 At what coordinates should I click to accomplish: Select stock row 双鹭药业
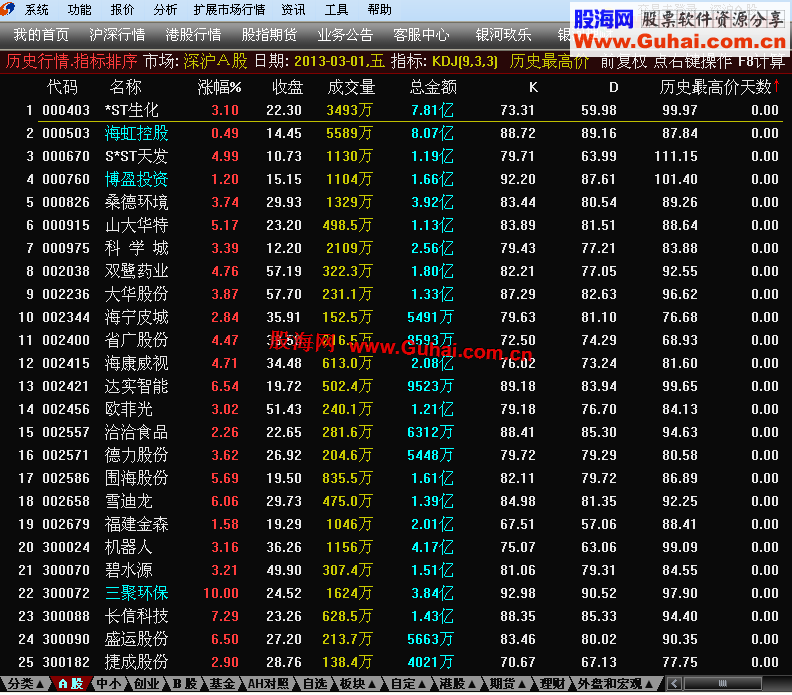point(396,271)
